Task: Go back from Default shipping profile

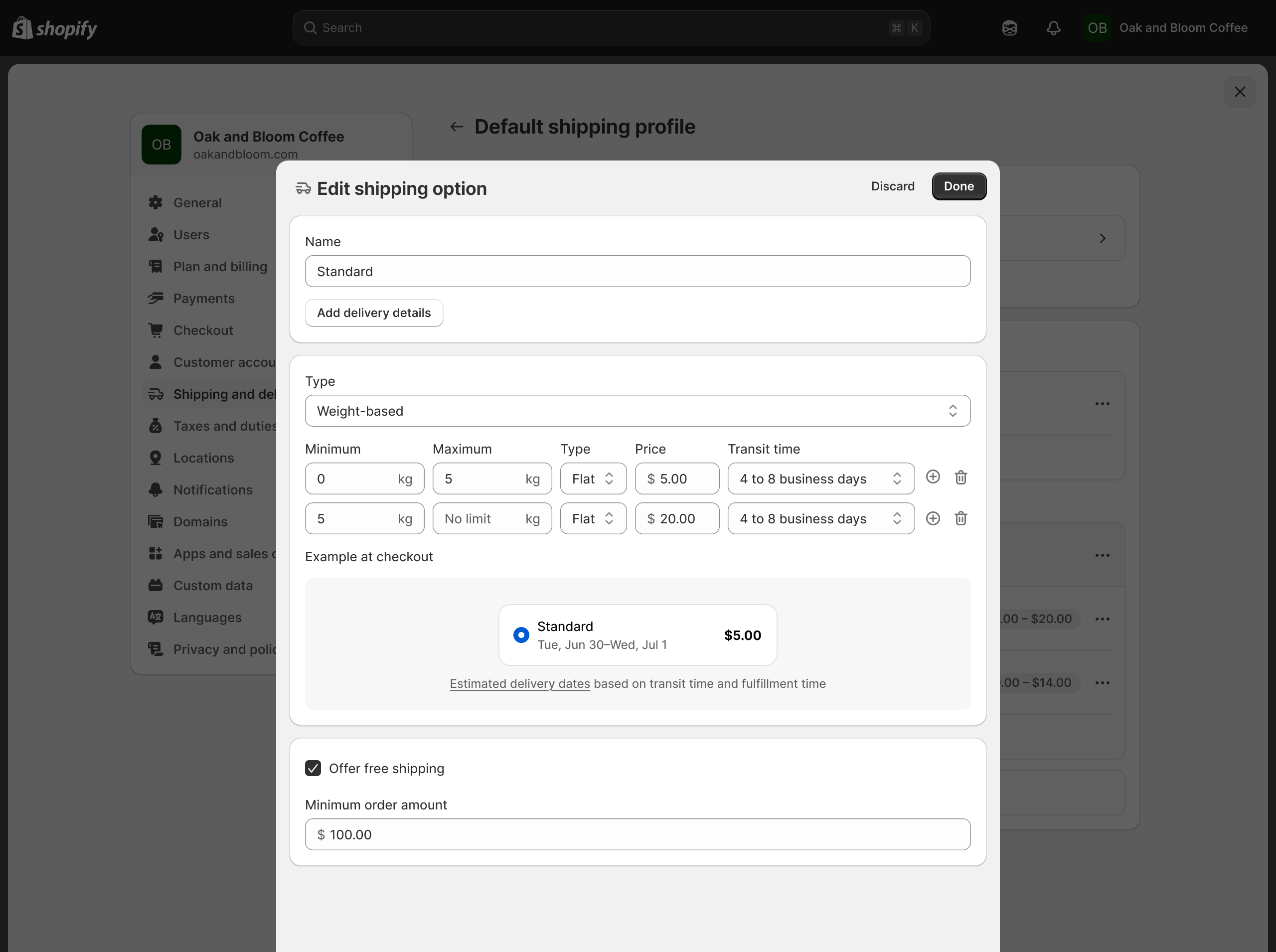Action: pyautogui.click(x=457, y=127)
